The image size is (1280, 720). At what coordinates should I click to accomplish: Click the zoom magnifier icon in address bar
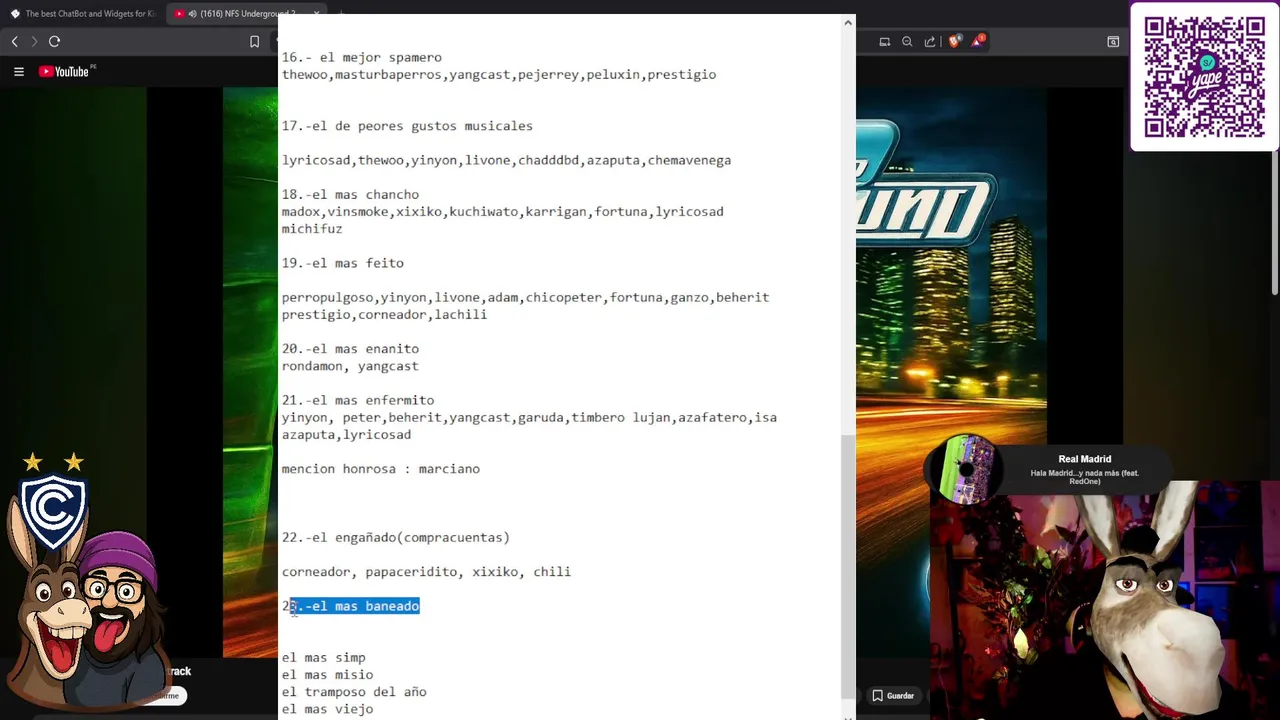907,41
